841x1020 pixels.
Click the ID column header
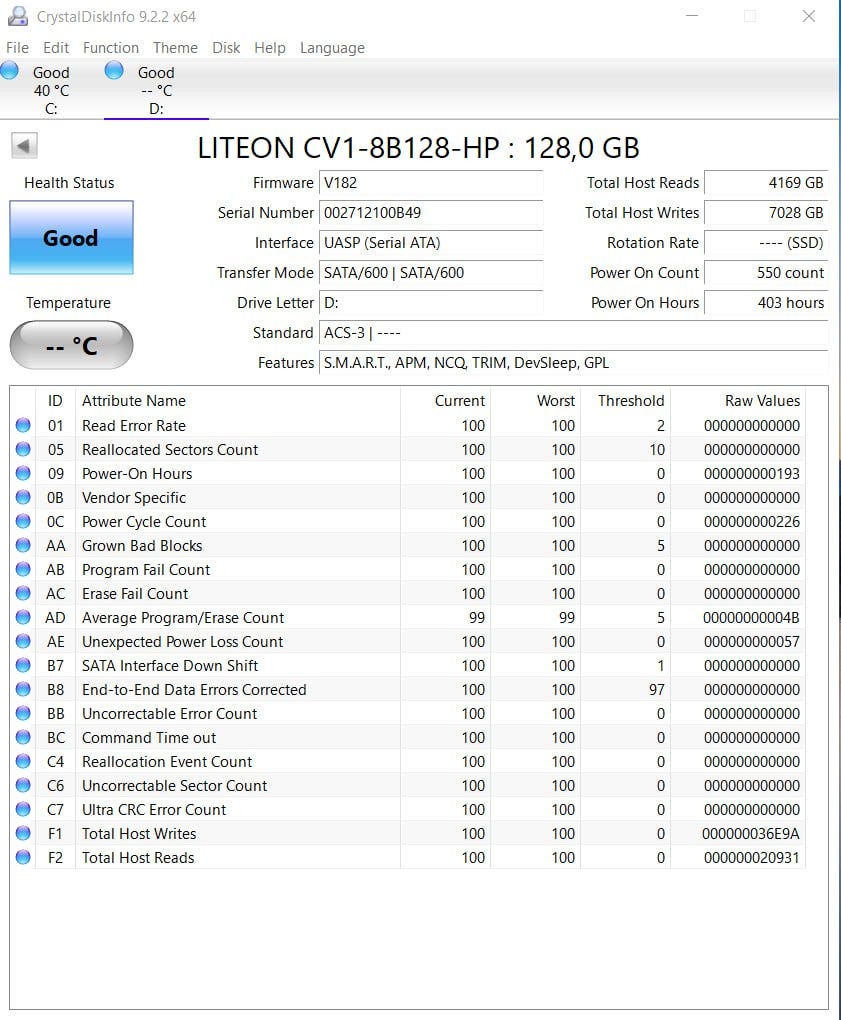click(x=55, y=401)
